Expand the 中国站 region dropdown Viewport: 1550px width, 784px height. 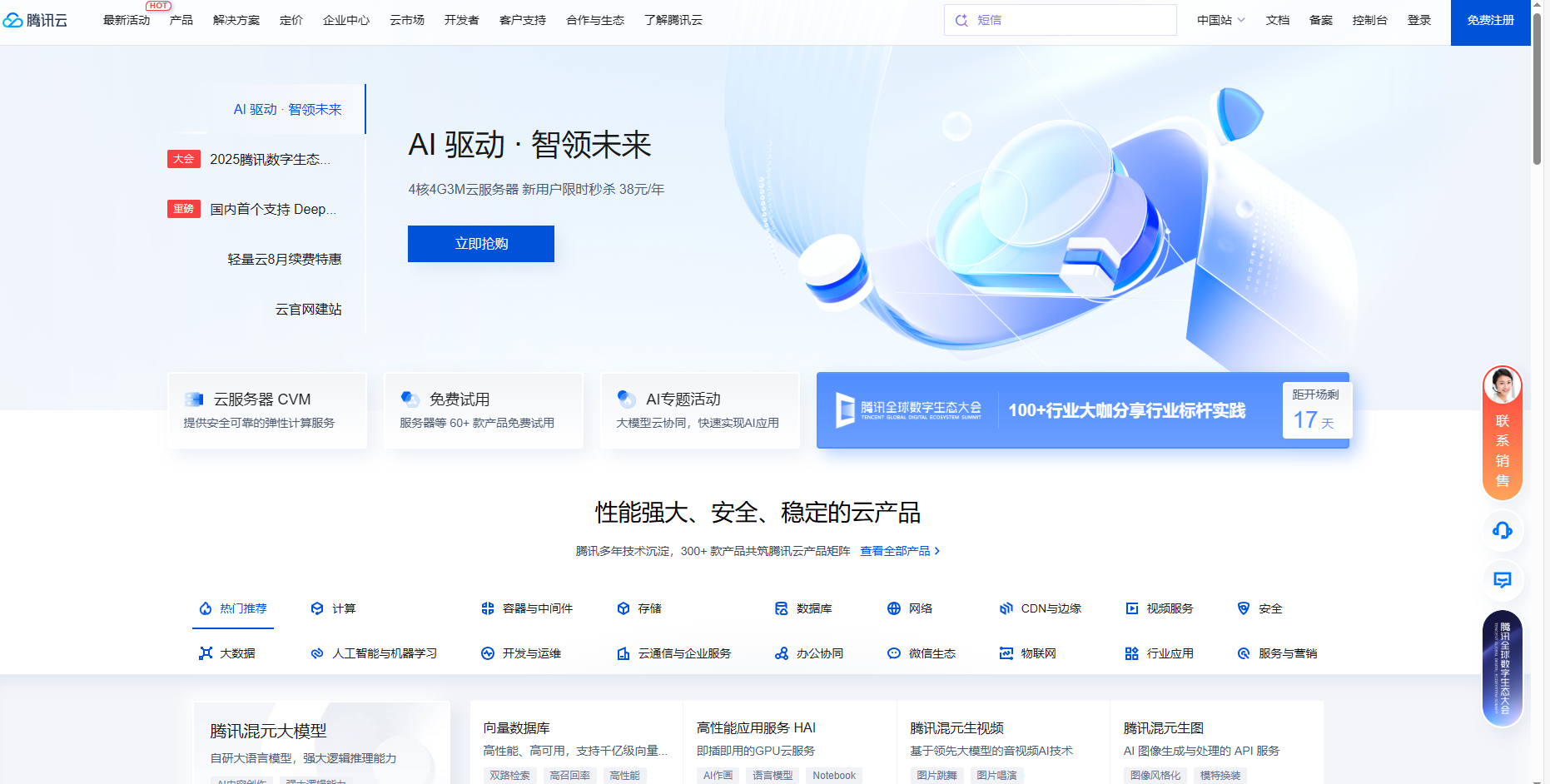pos(1220,20)
